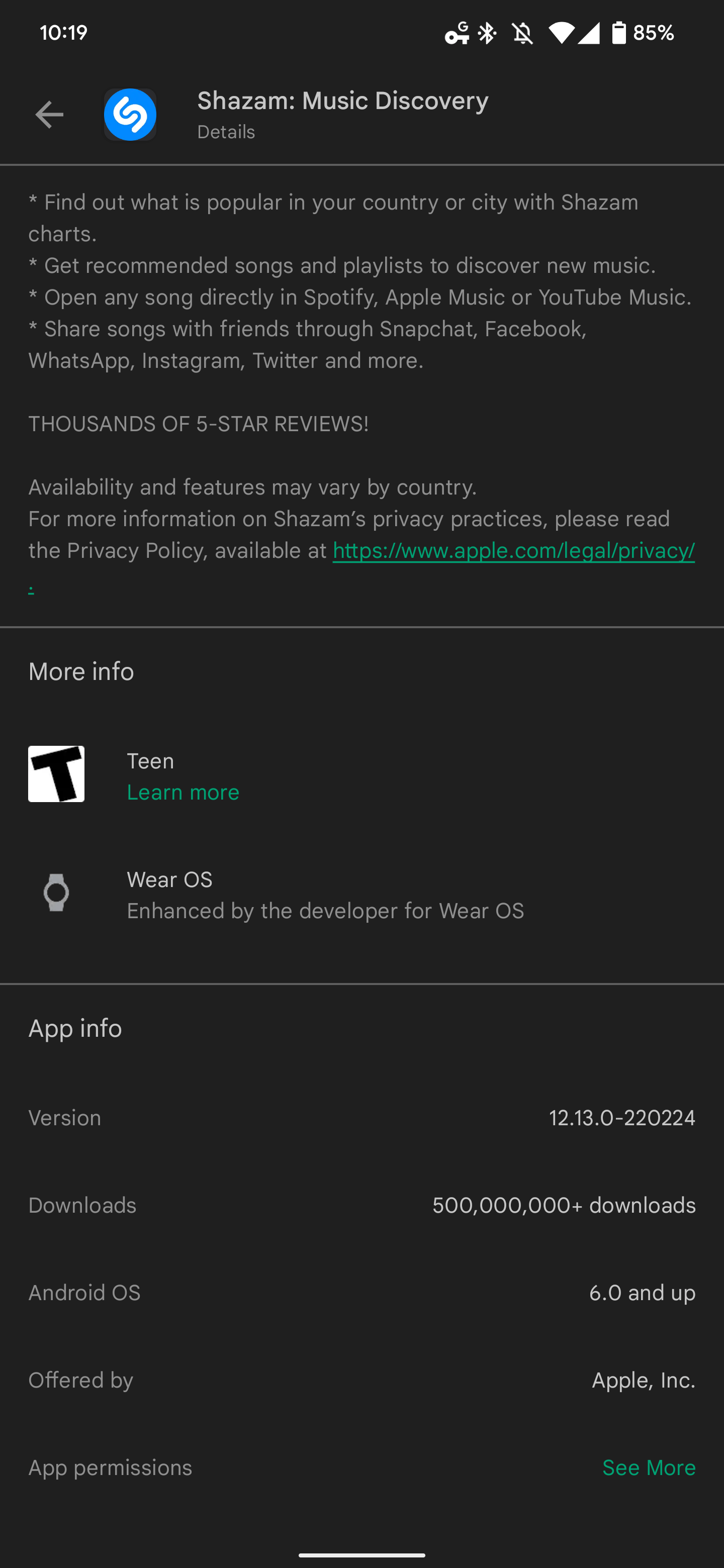Tap the Offered by Apple, Inc. row
The height and width of the screenshot is (1568, 724).
click(x=361, y=1380)
